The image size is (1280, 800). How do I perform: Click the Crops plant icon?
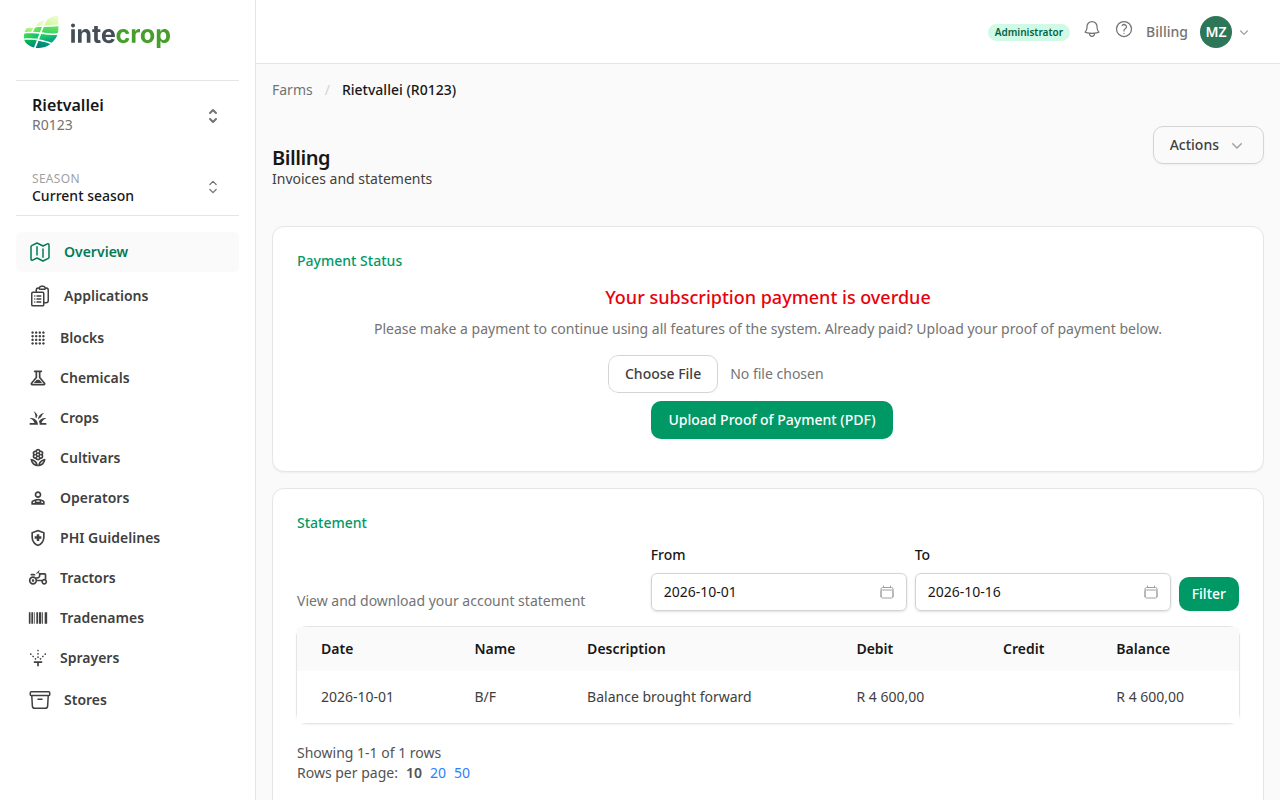pos(38,418)
